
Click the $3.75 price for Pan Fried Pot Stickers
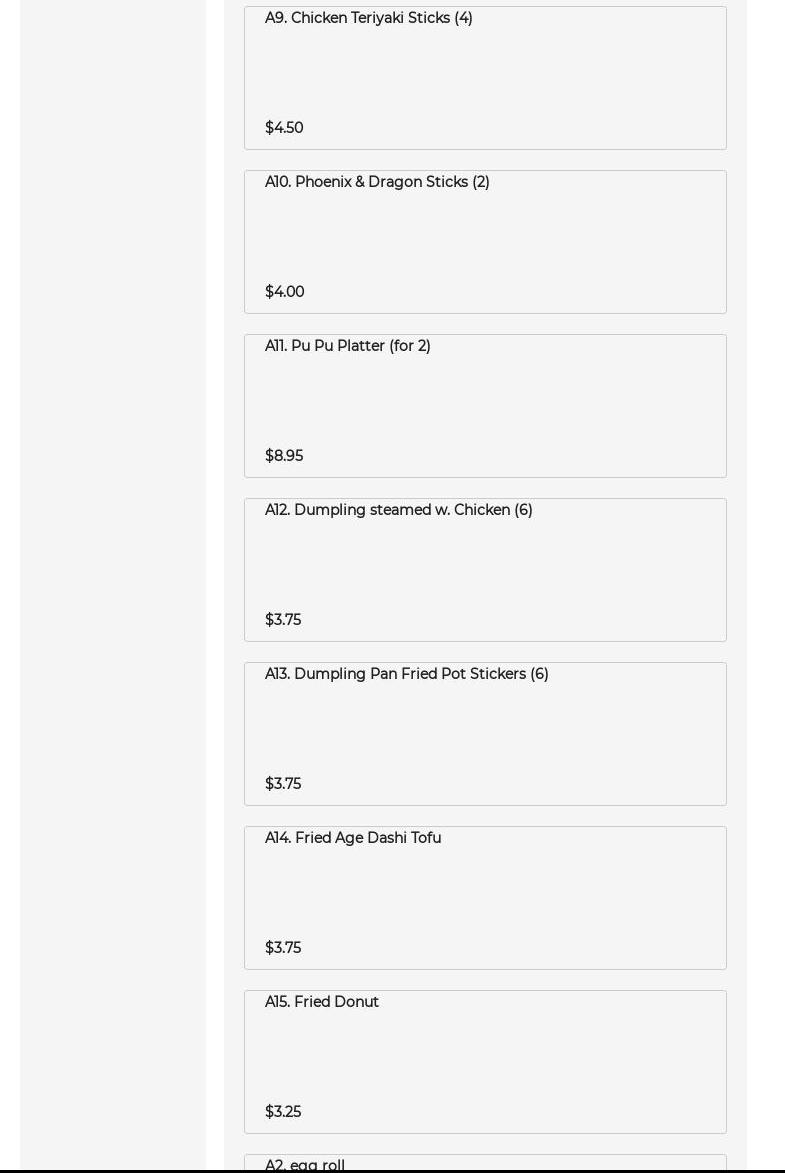click(283, 784)
